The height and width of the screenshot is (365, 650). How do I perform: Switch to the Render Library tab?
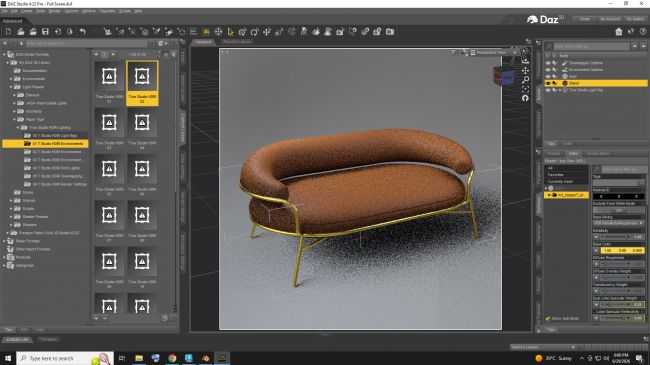[x=236, y=41]
